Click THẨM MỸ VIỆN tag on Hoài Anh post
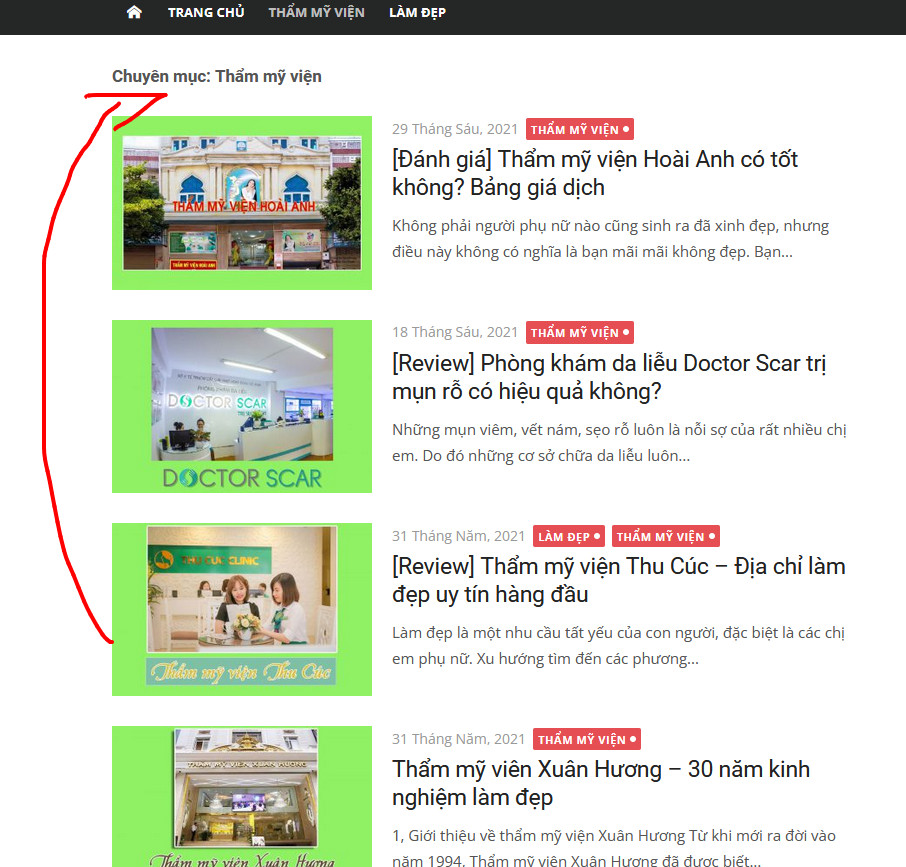This screenshot has height=867, width=906. (x=580, y=129)
